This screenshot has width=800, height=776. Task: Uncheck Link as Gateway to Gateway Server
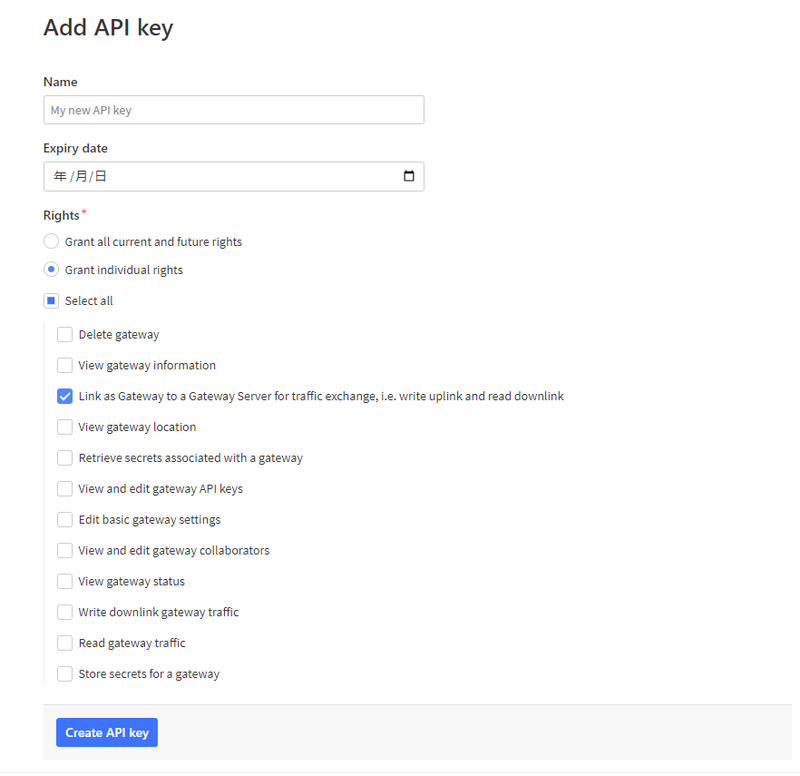click(65, 396)
